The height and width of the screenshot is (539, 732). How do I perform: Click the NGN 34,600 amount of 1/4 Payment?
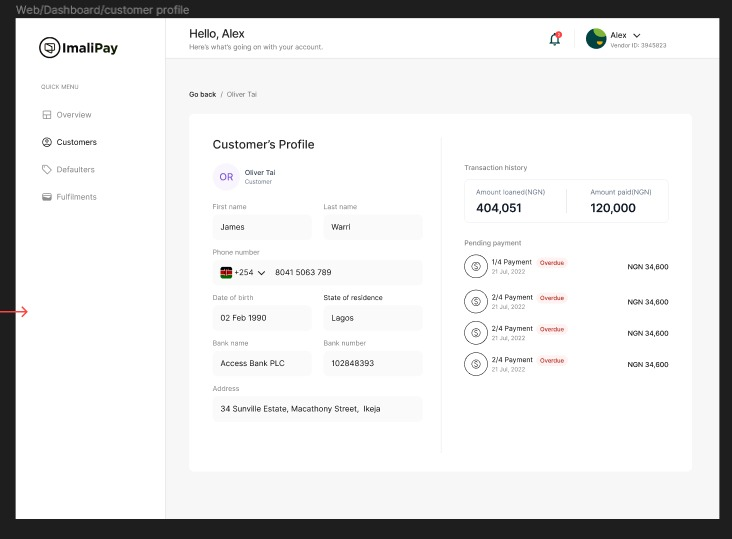point(648,267)
